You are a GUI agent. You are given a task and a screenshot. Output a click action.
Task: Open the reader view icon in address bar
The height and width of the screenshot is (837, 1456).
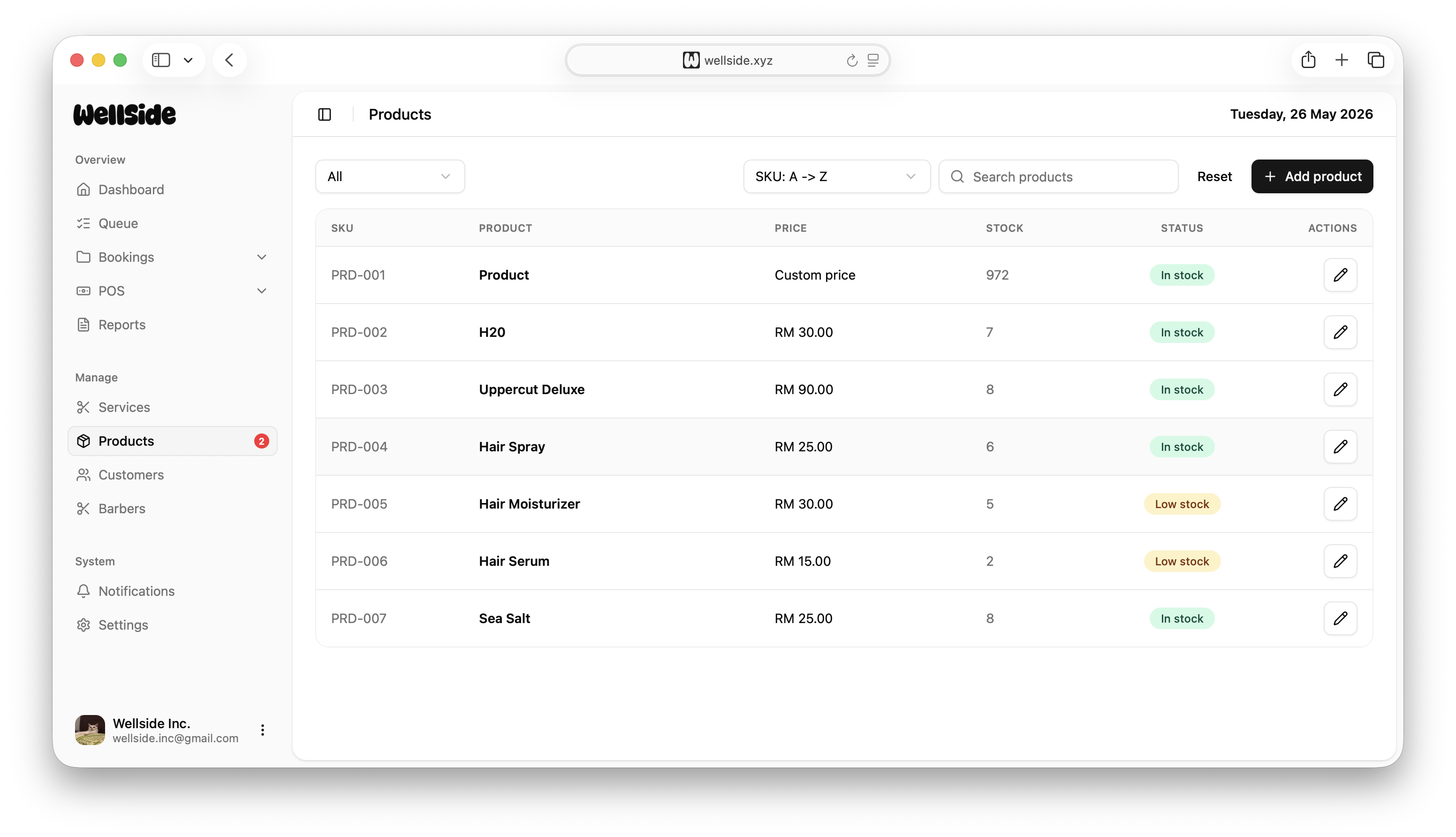coord(873,61)
